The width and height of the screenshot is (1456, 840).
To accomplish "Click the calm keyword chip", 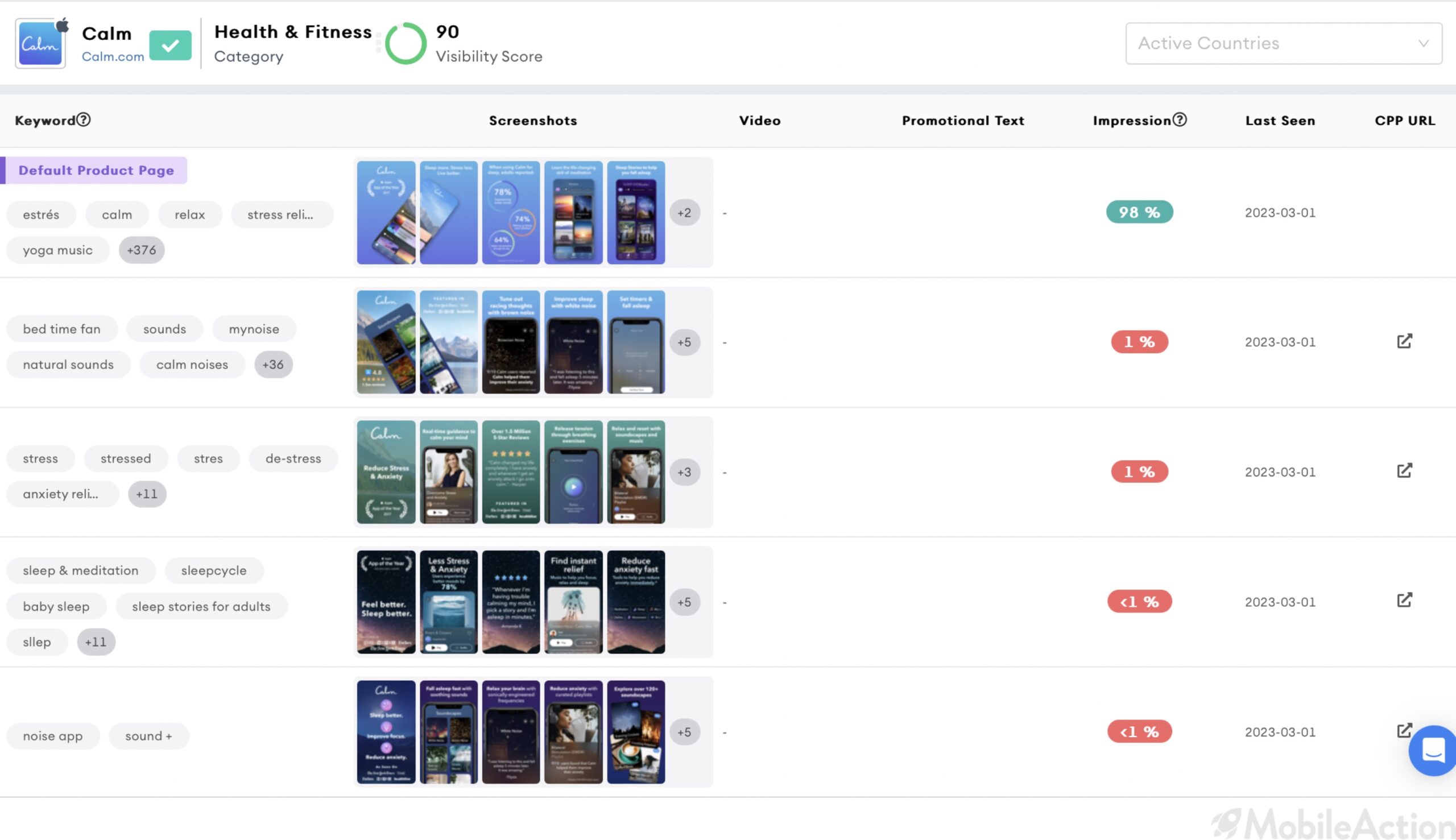I will click(117, 214).
